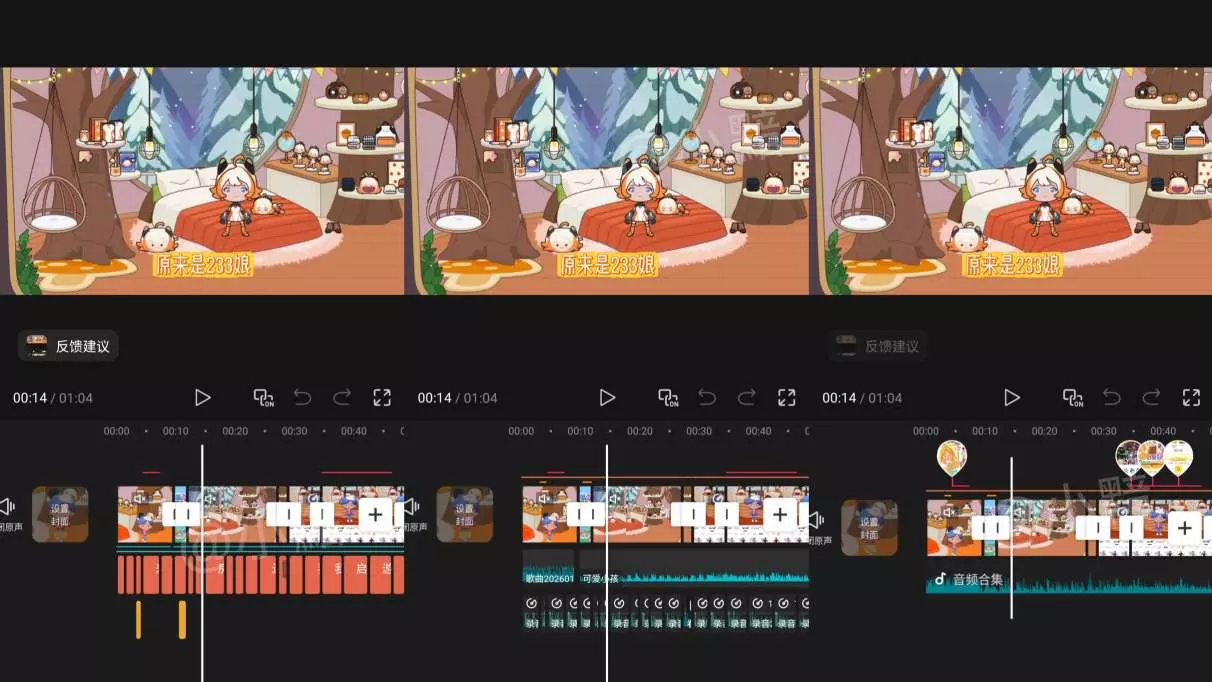This screenshot has height=682, width=1212.
Task: Tap 00:30 on the second screen ruler
Action: (699, 431)
